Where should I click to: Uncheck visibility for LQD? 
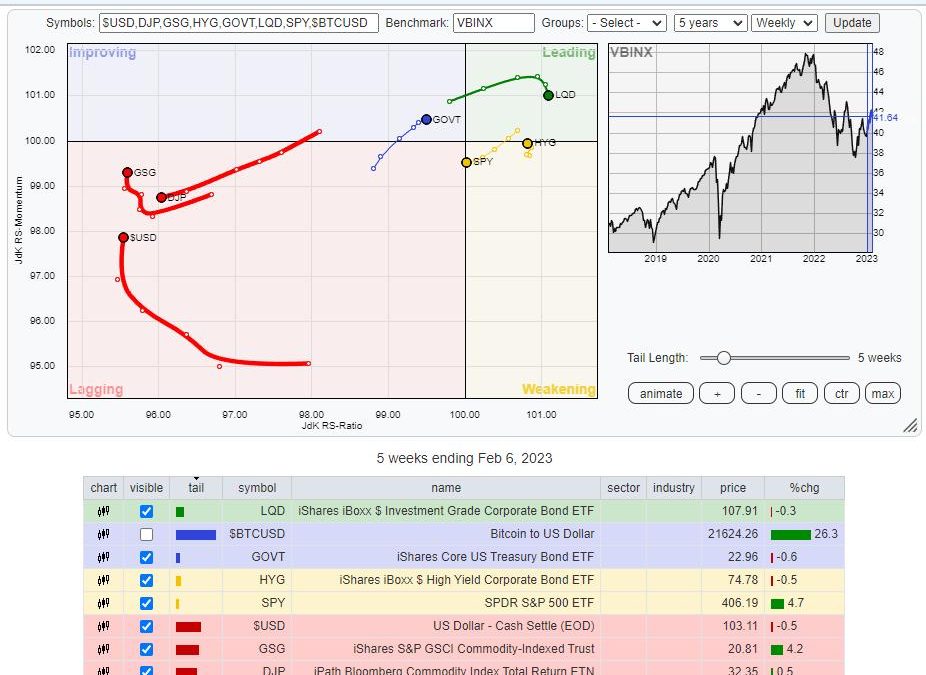(x=146, y=511)
